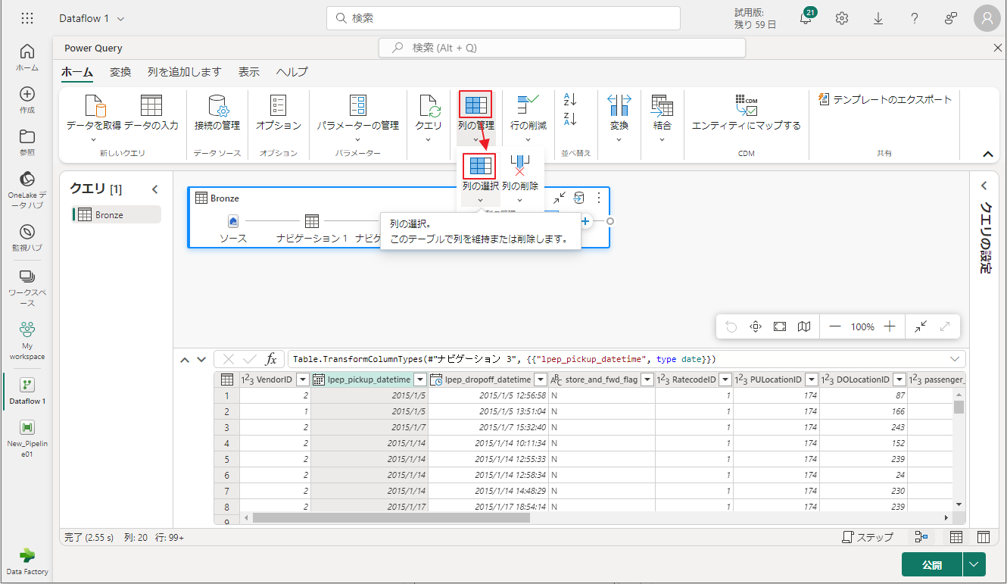Click the diagram zoom-out minus control
The height and width of the screenshot is (584, 1007).
click(x=835, y=327)
